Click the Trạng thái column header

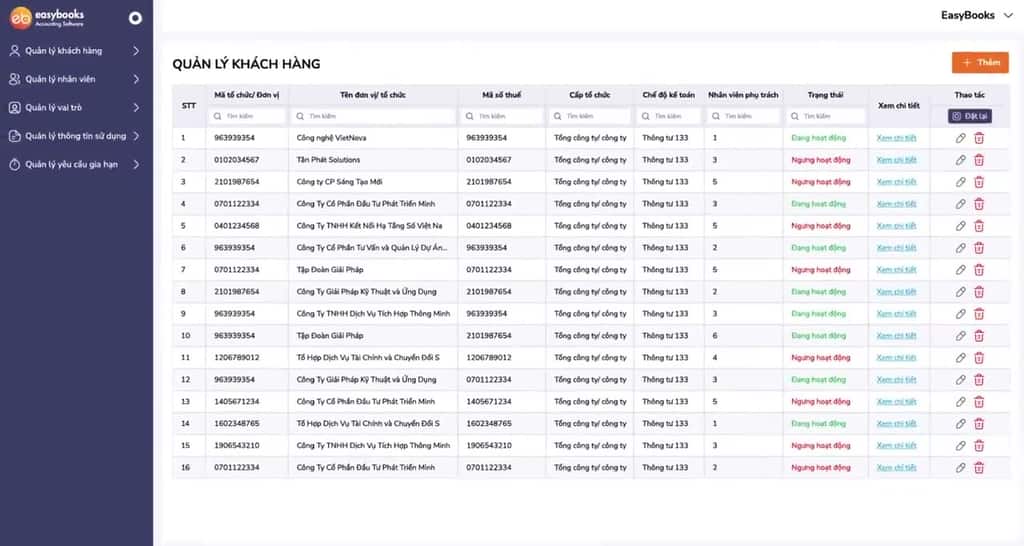[x=825, y=95]
